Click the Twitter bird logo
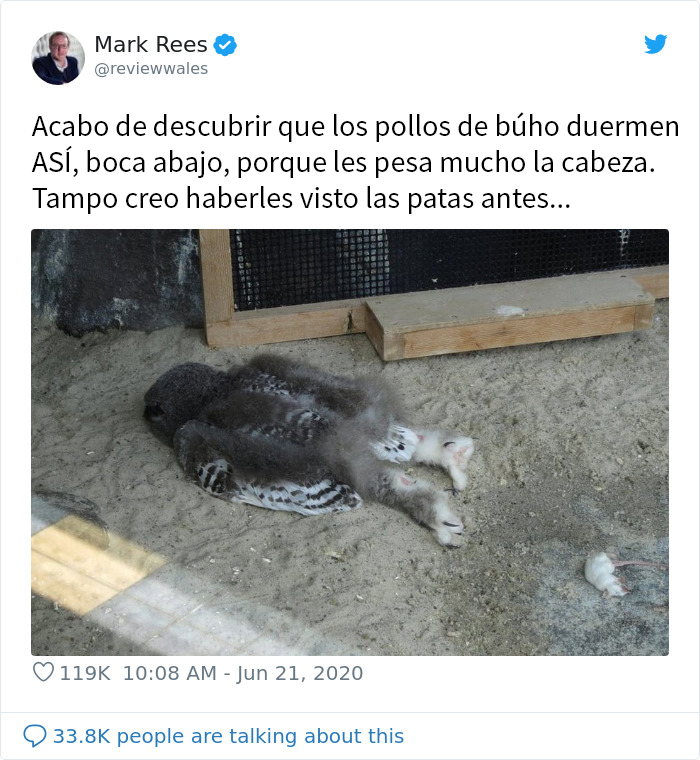Viewport: 700px width, 760px height. pyautogui.click(x=655, y=44)
